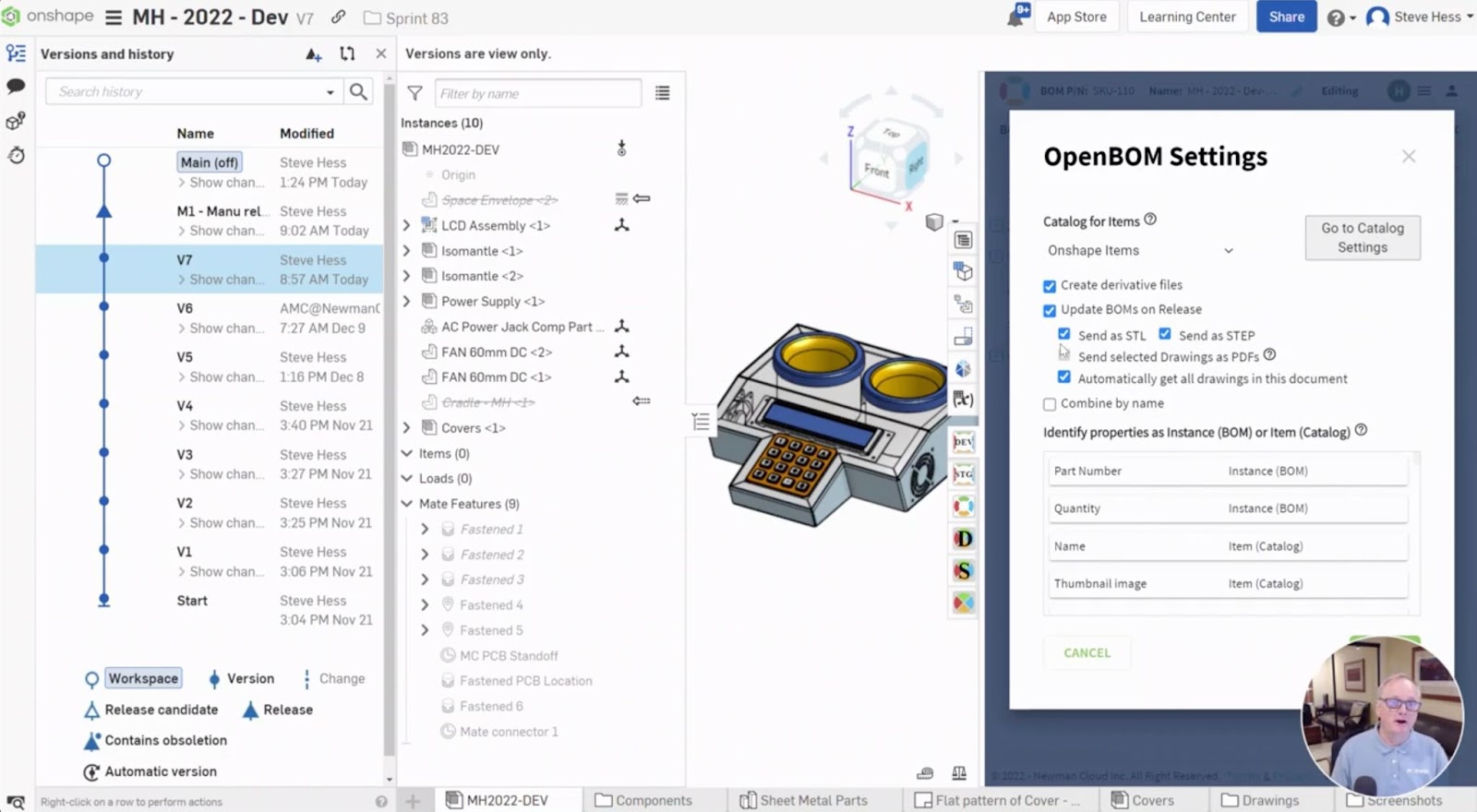Enable Combine by name checkbox
1477x812 pixels.
1050,404
